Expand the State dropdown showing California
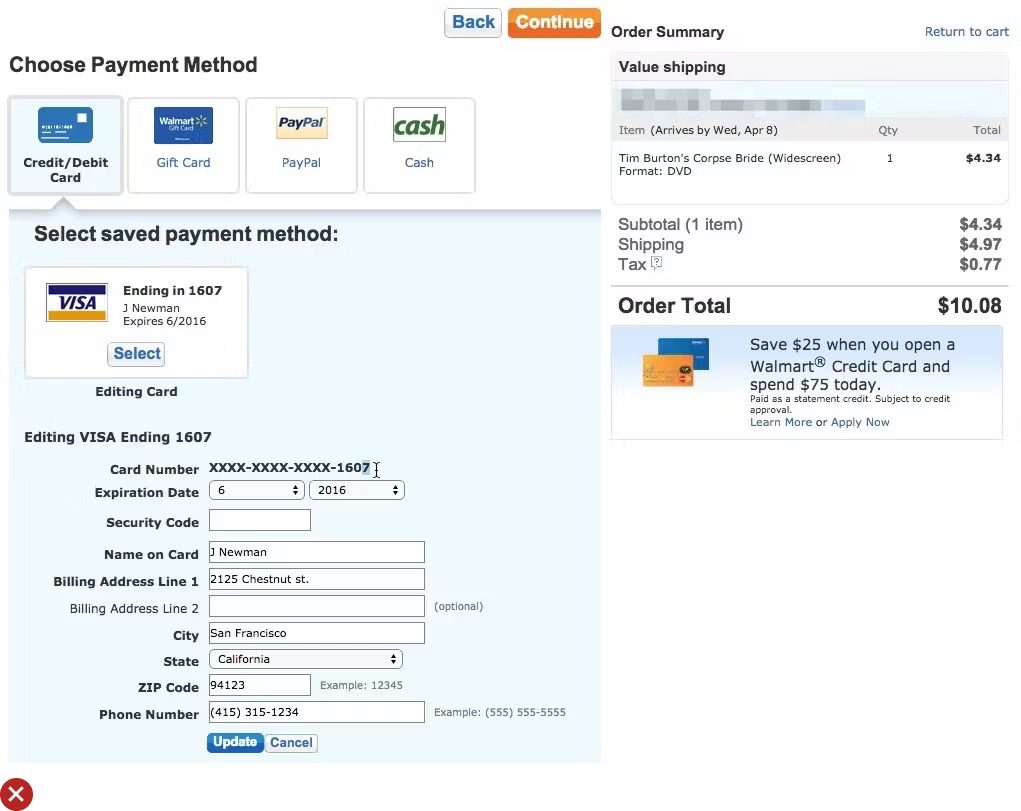Screen dimensions: 1021x811 305,659
